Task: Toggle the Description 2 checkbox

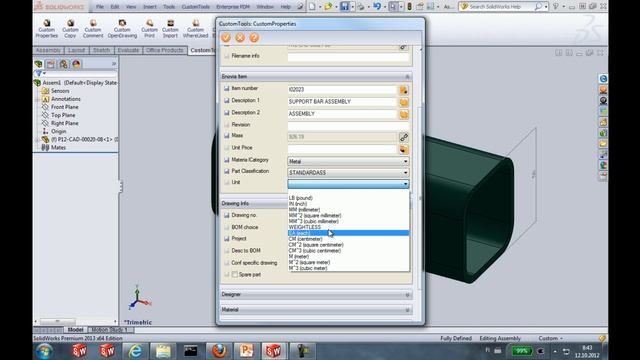Action: pyautogui.click(x=227, y=113)
